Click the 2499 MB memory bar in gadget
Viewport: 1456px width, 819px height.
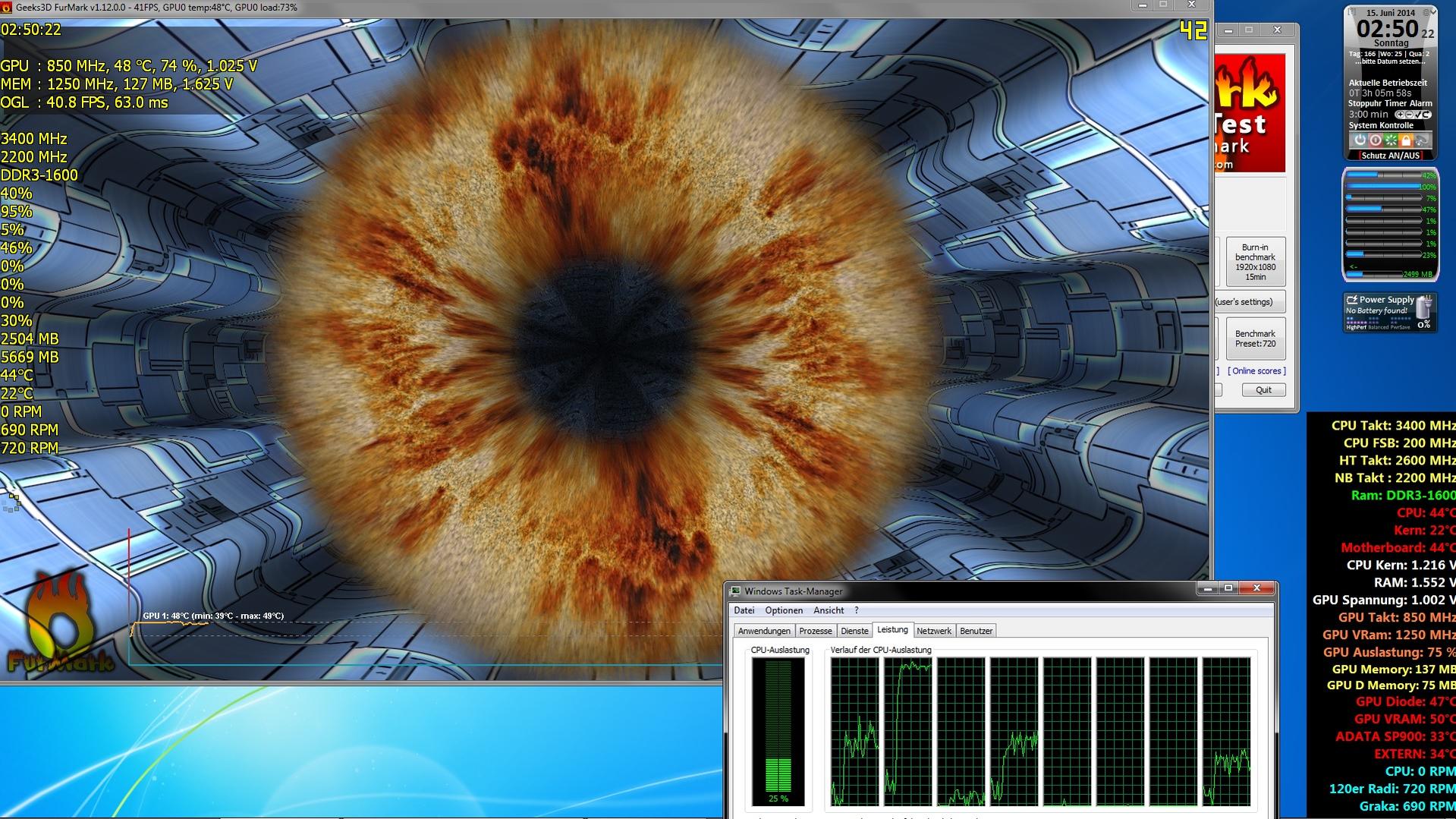pos(1390,274)
